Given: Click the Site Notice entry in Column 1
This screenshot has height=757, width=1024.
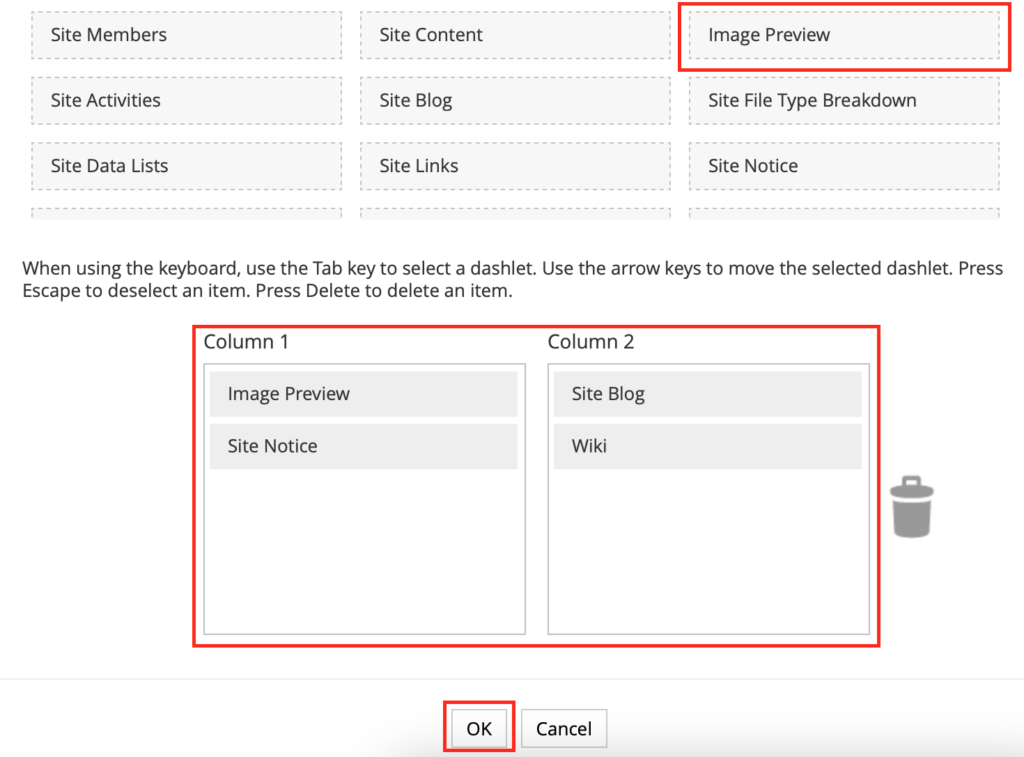Looking at the screenshot, I should [363, 446].
